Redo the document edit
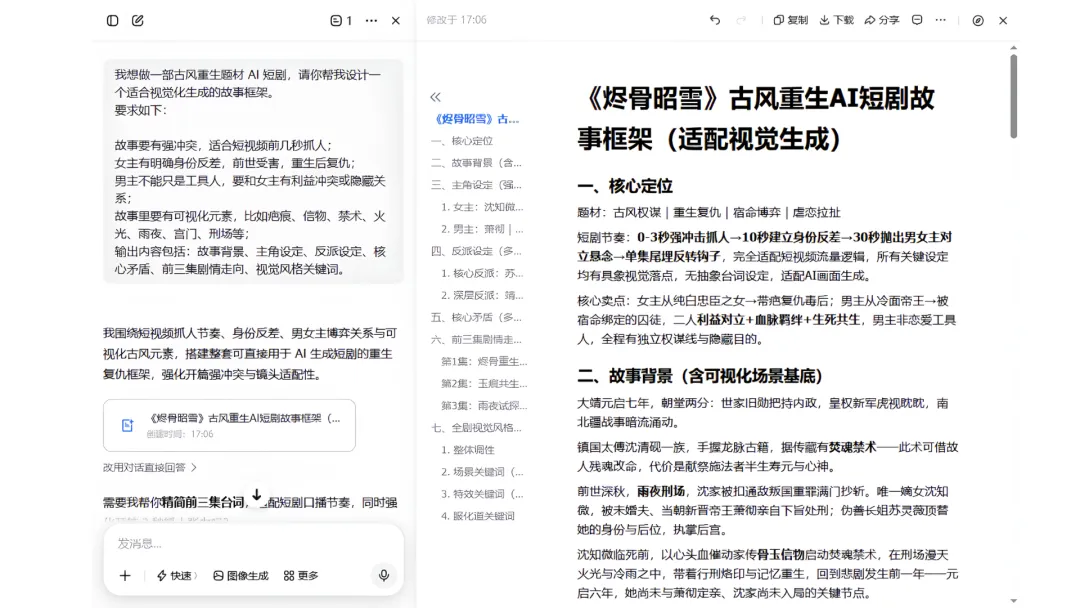Image resolution: width=1080 pixels, height=608 pixels. click(x=741, y=20)
